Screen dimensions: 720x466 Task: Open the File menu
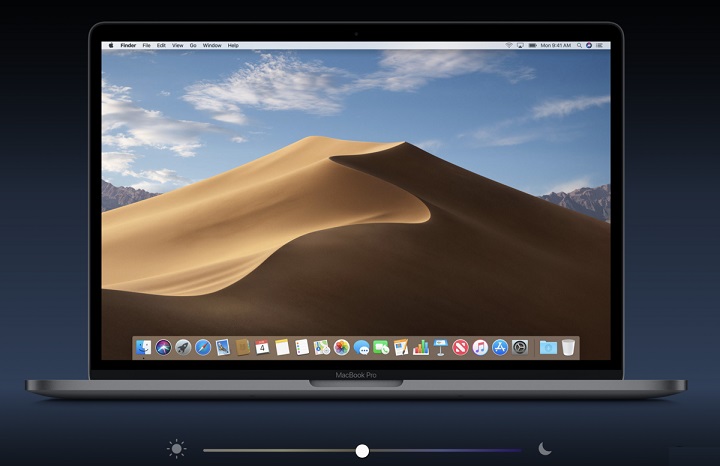[x=146, y=46]
